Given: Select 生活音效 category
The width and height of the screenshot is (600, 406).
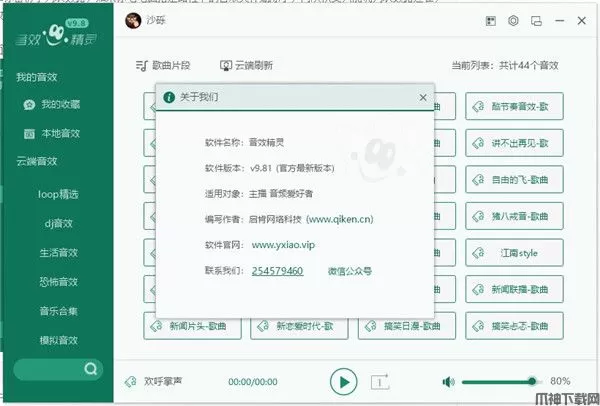Looking at the screenshot, I should click(x=58, y=253).
